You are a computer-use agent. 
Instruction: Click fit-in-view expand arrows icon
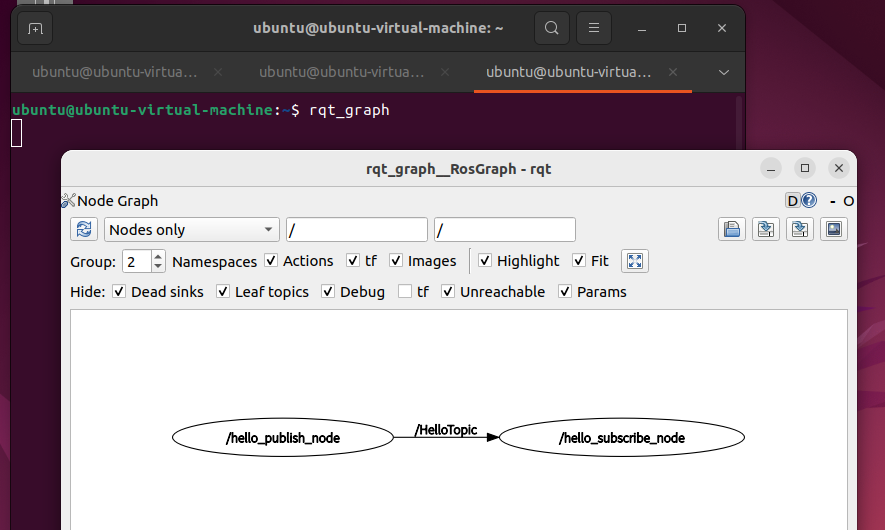[x=635, y=261]
